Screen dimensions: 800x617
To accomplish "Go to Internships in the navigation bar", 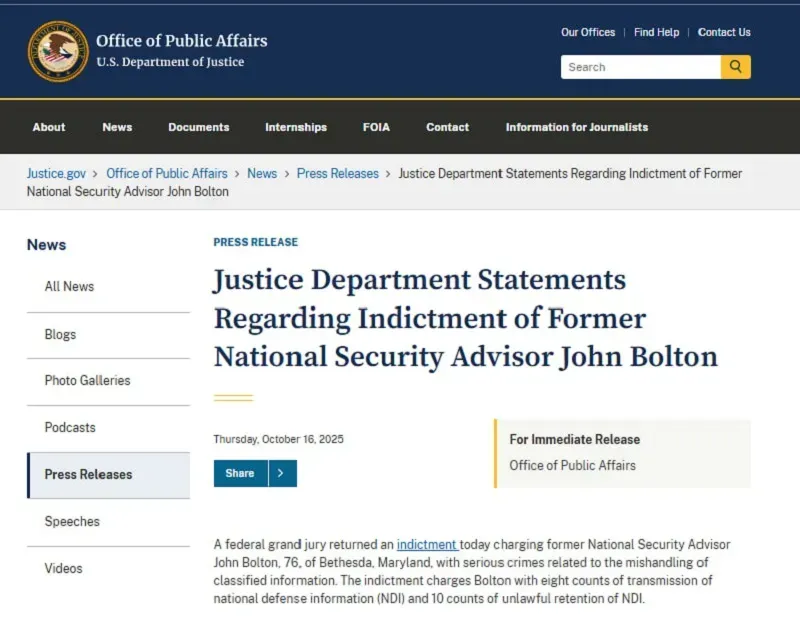I will point(296,127).
